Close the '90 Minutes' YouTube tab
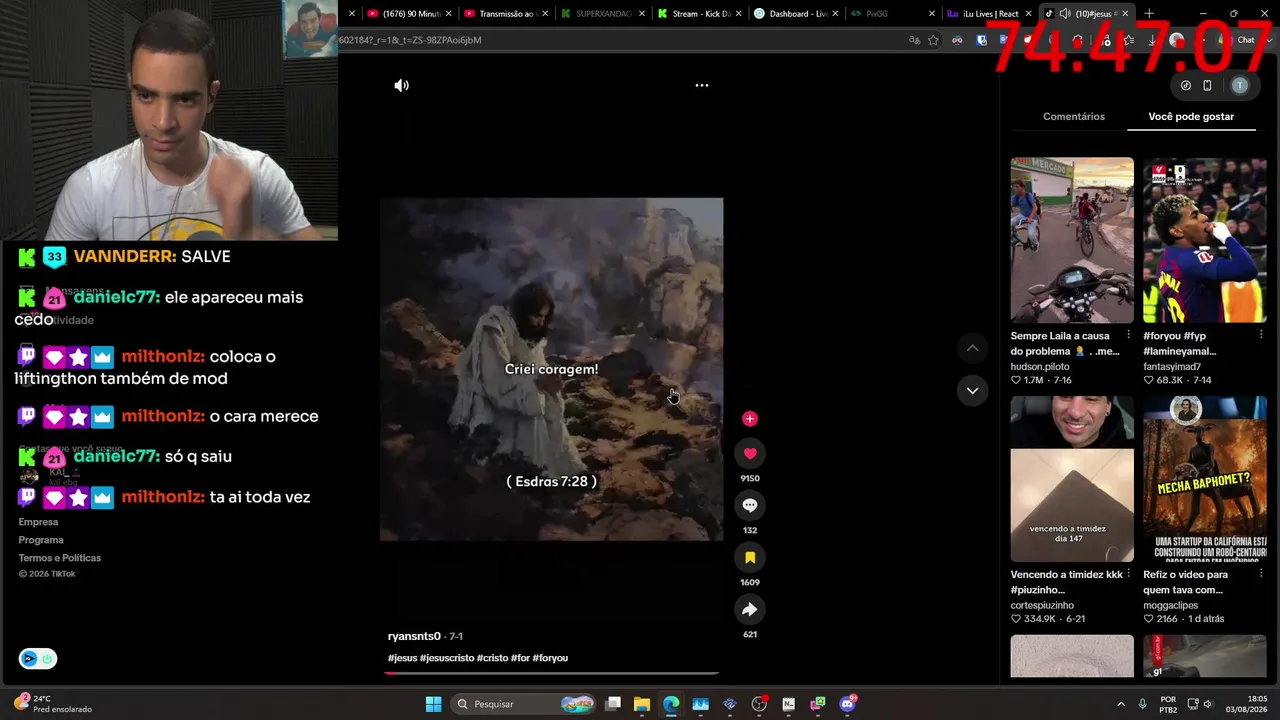 [448, 14]
